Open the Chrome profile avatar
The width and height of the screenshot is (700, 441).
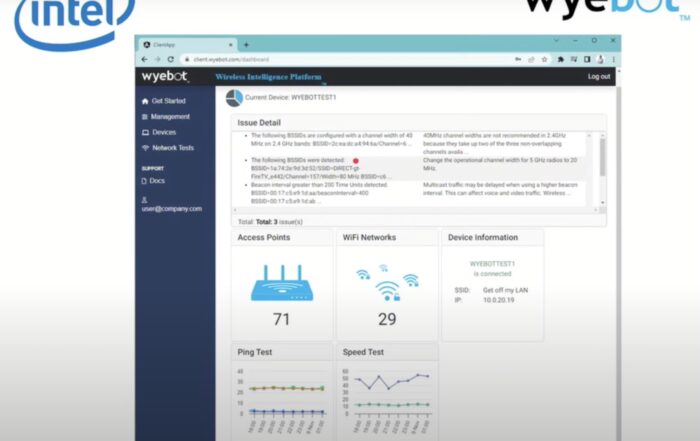pyautogui.click(x=600, y=59)
